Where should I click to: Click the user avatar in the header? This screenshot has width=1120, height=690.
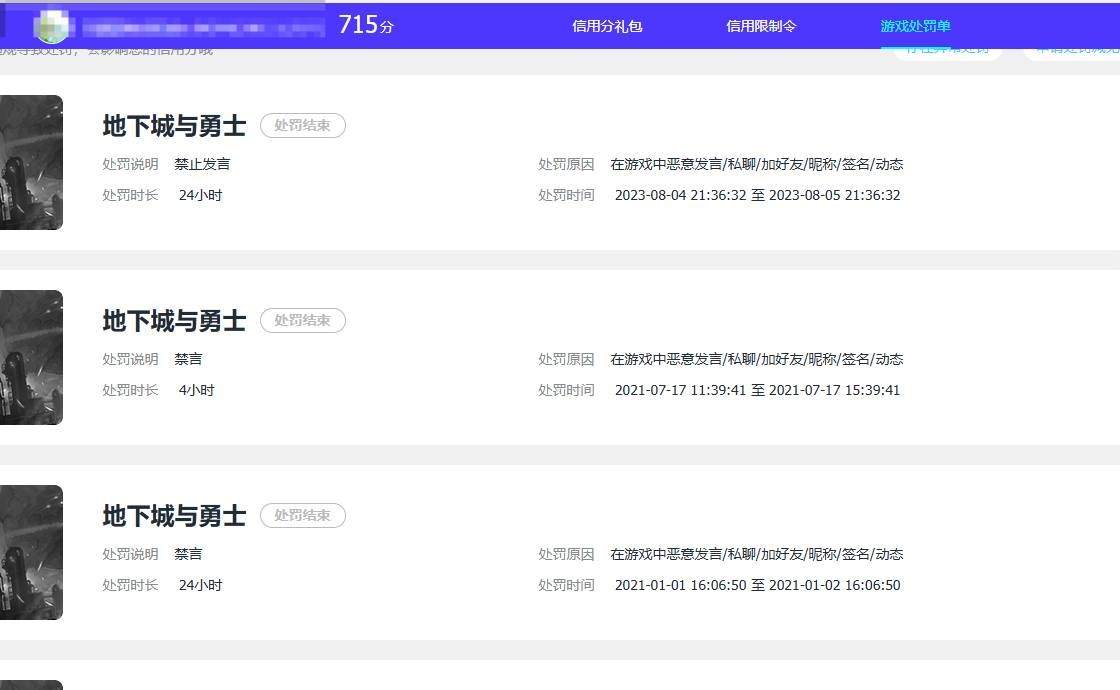53,26
